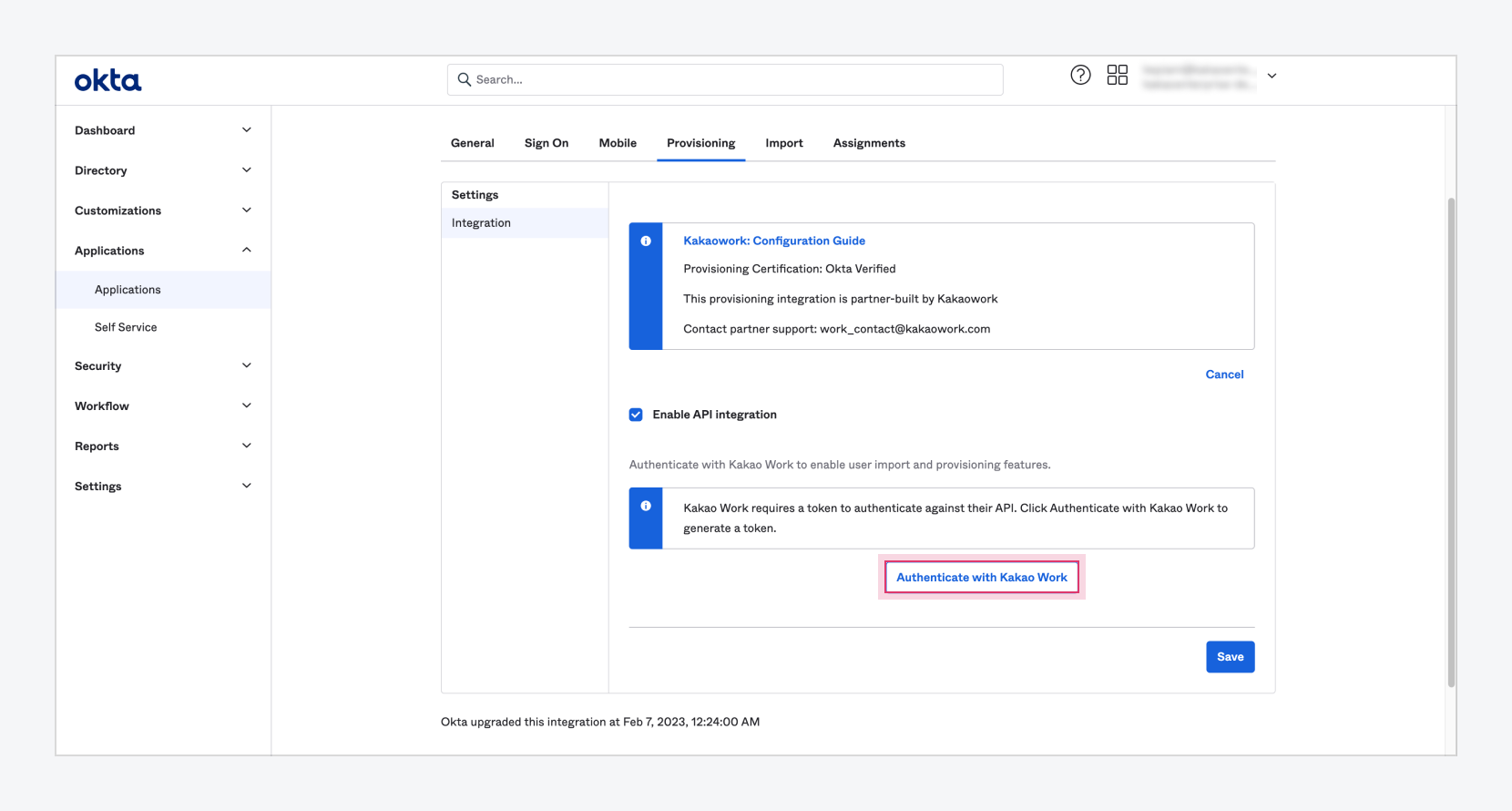Viewport: 1512px width, 811px height.
Task: Select Integration under Settings panel
Action: pyautogui.click(x=525, y=223)
